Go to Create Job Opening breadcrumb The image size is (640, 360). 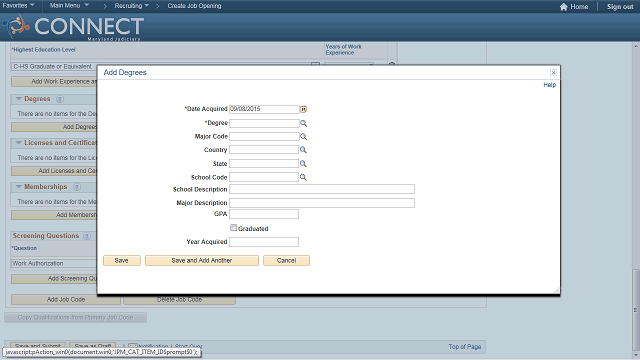[x=194, y=6]
